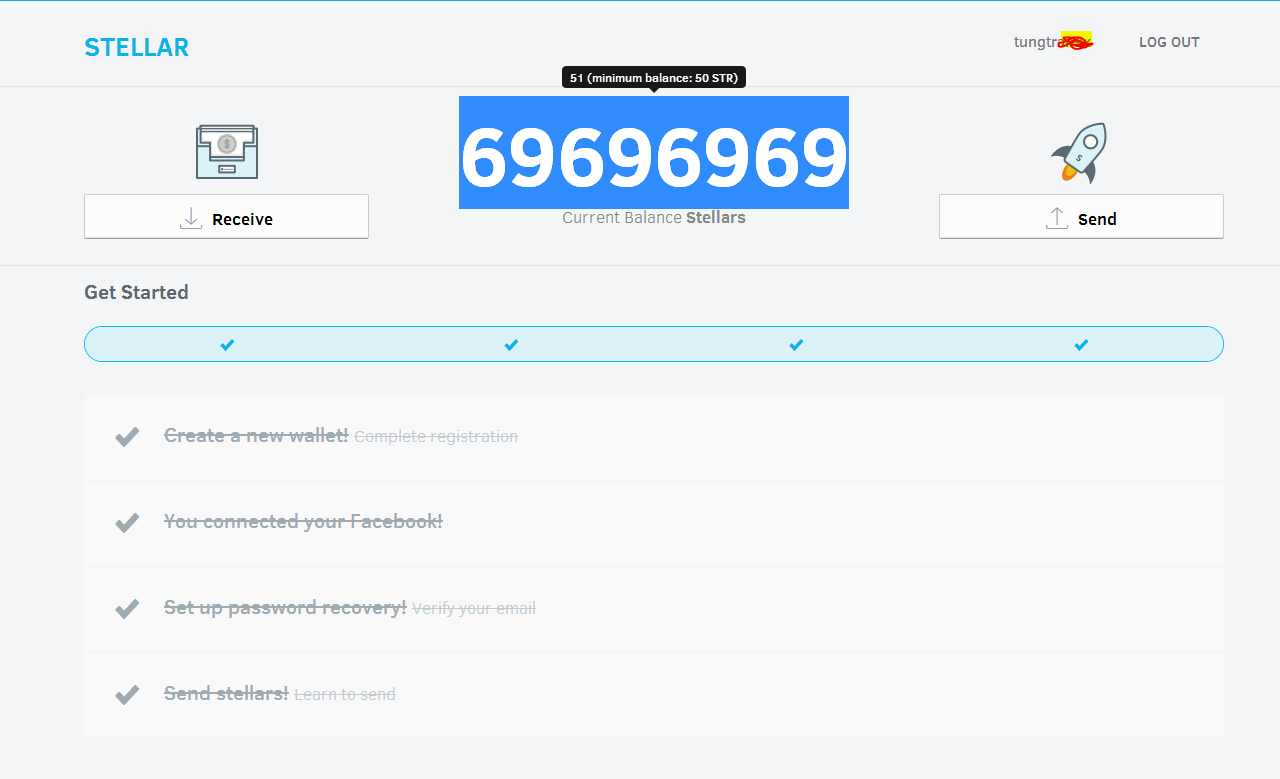This screenshot has width=1280, height=779.
Task: Click the Send stellars! text
Action: (226, 693)
